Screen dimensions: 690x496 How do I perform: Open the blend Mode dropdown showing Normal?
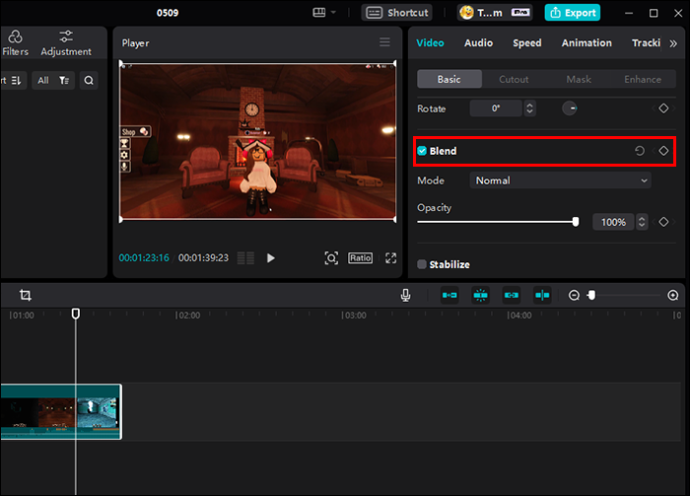[560, 180]
